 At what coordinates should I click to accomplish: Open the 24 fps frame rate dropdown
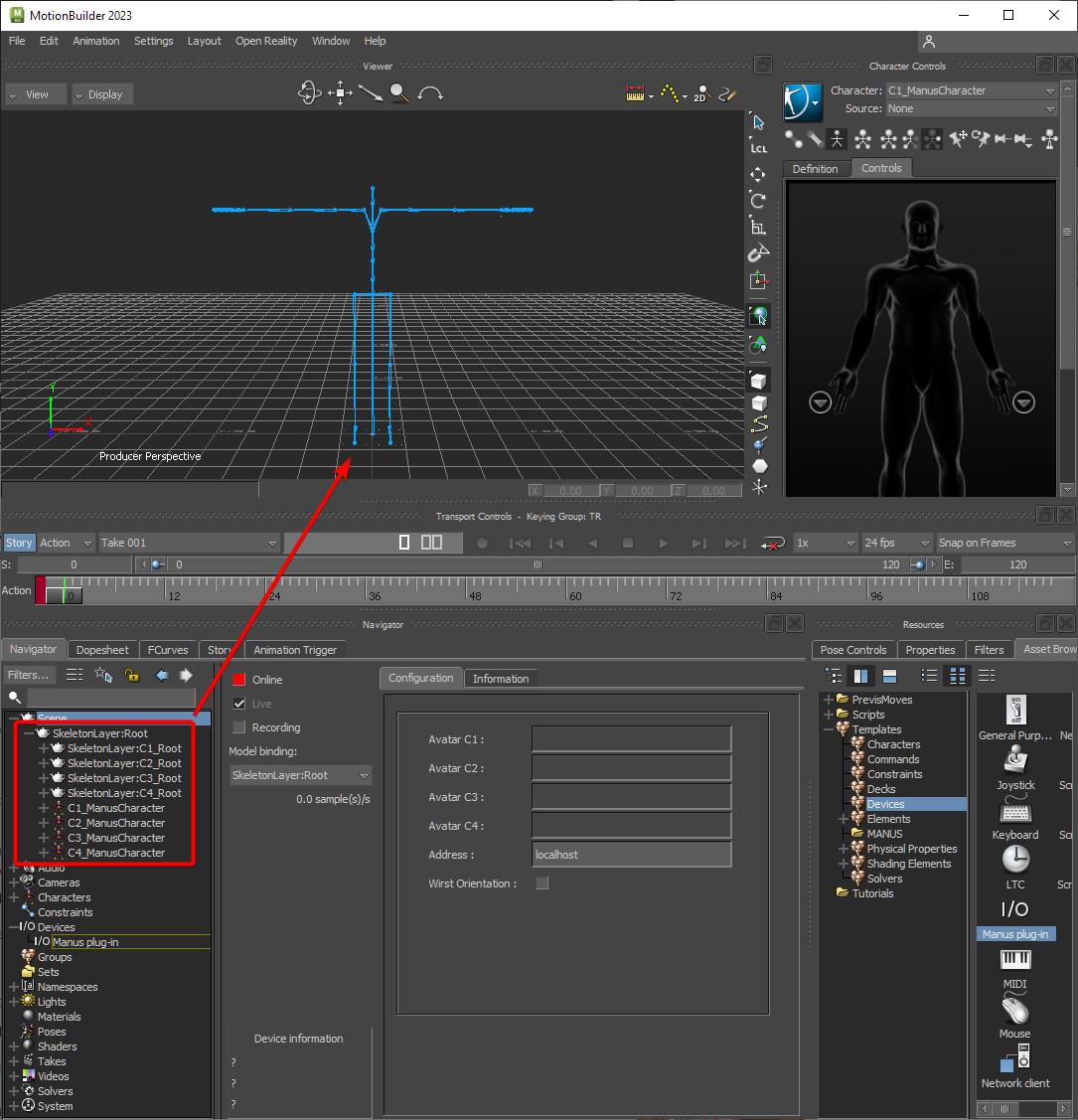tap(897, 543)
